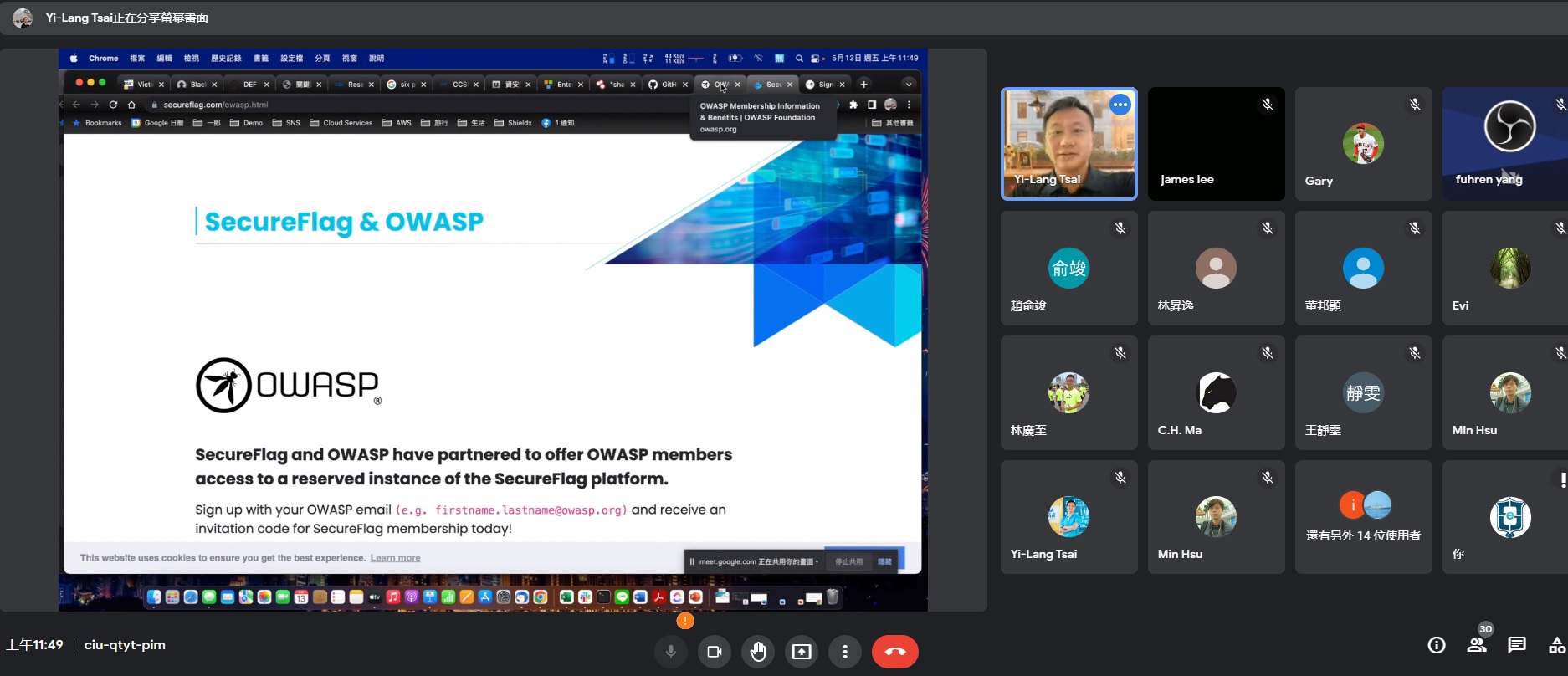
Task: Open the 書籤 menu in the Mac menu bar
Action: pyautogui.click(x=261, y=59)
